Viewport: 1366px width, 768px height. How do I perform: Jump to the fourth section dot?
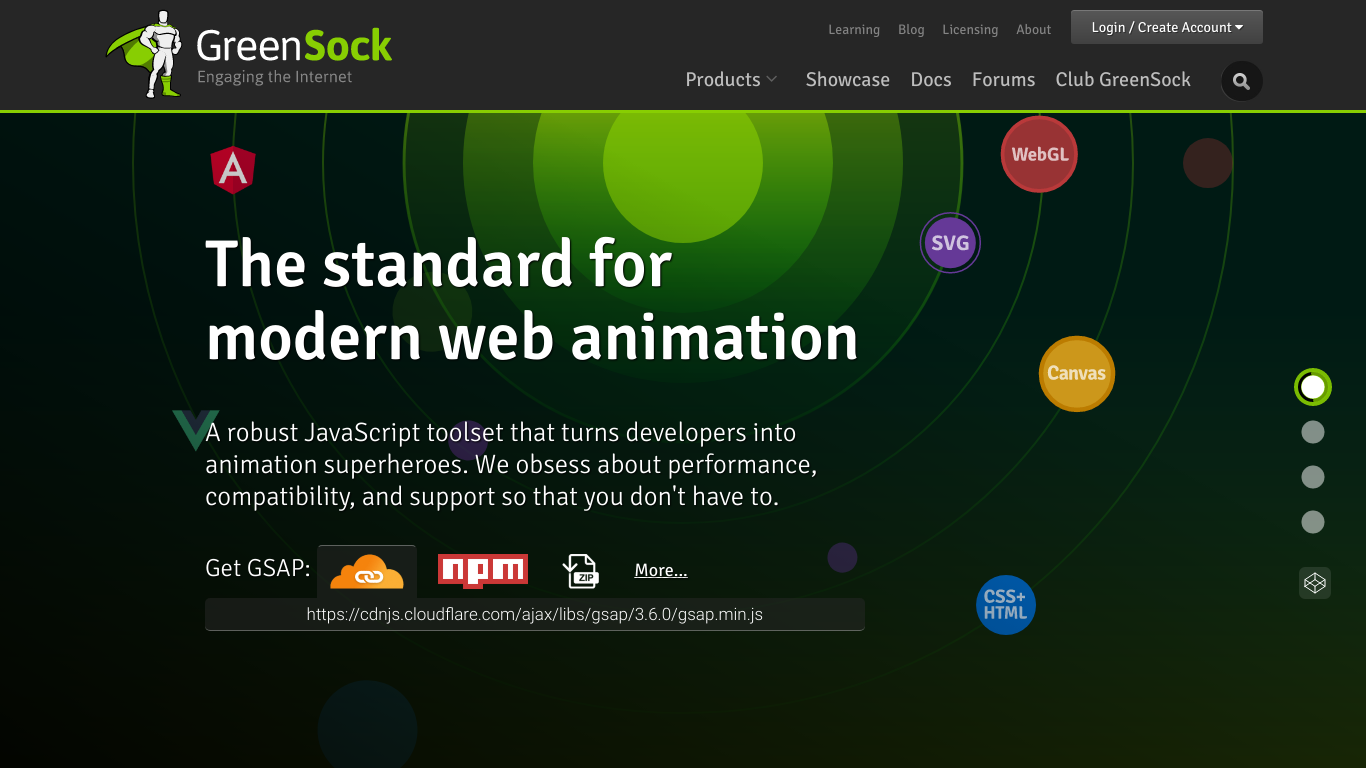(x=1313, y=522)
